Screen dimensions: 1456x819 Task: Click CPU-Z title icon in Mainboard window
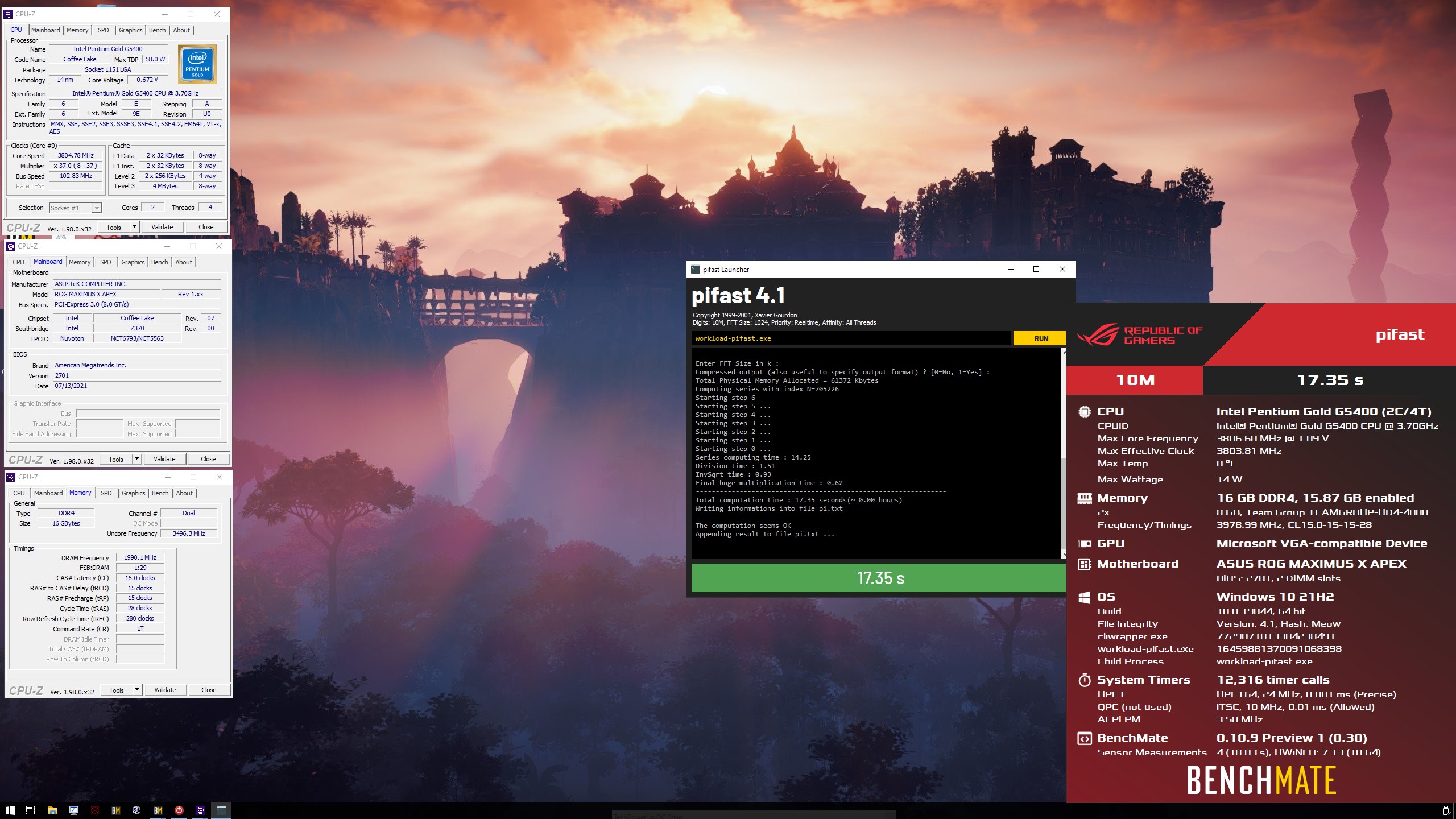pos(10,246)
